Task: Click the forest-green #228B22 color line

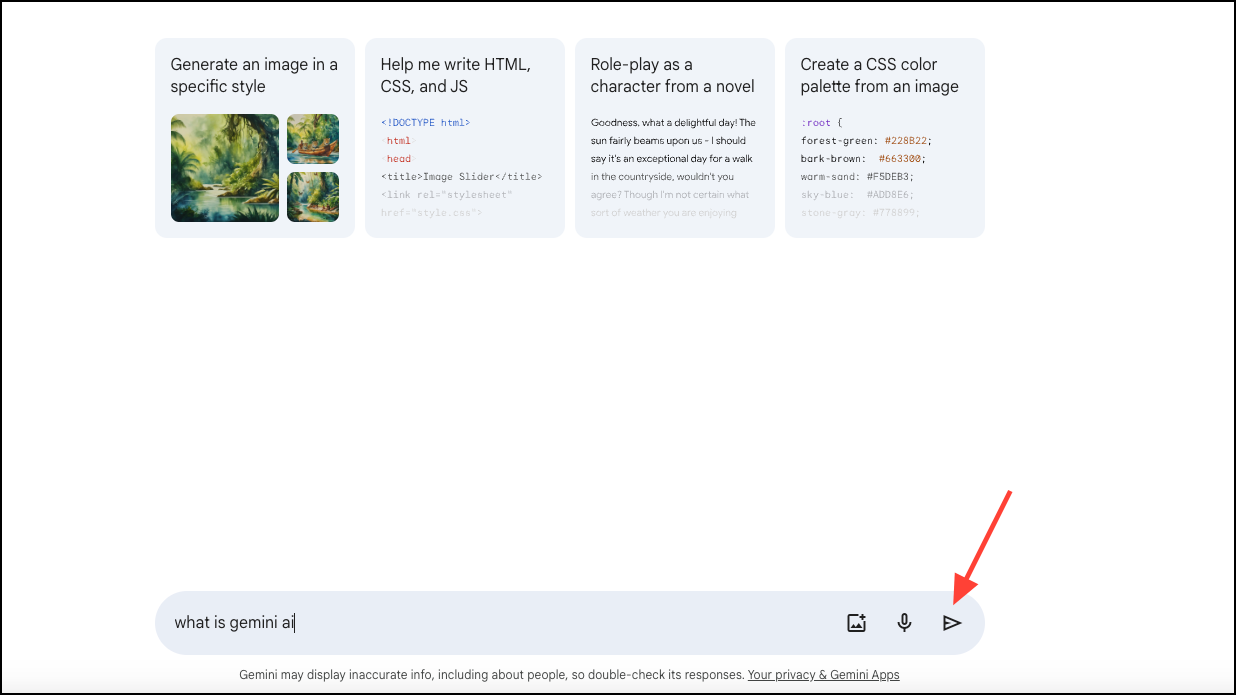Action: click(x=866, y=141)
